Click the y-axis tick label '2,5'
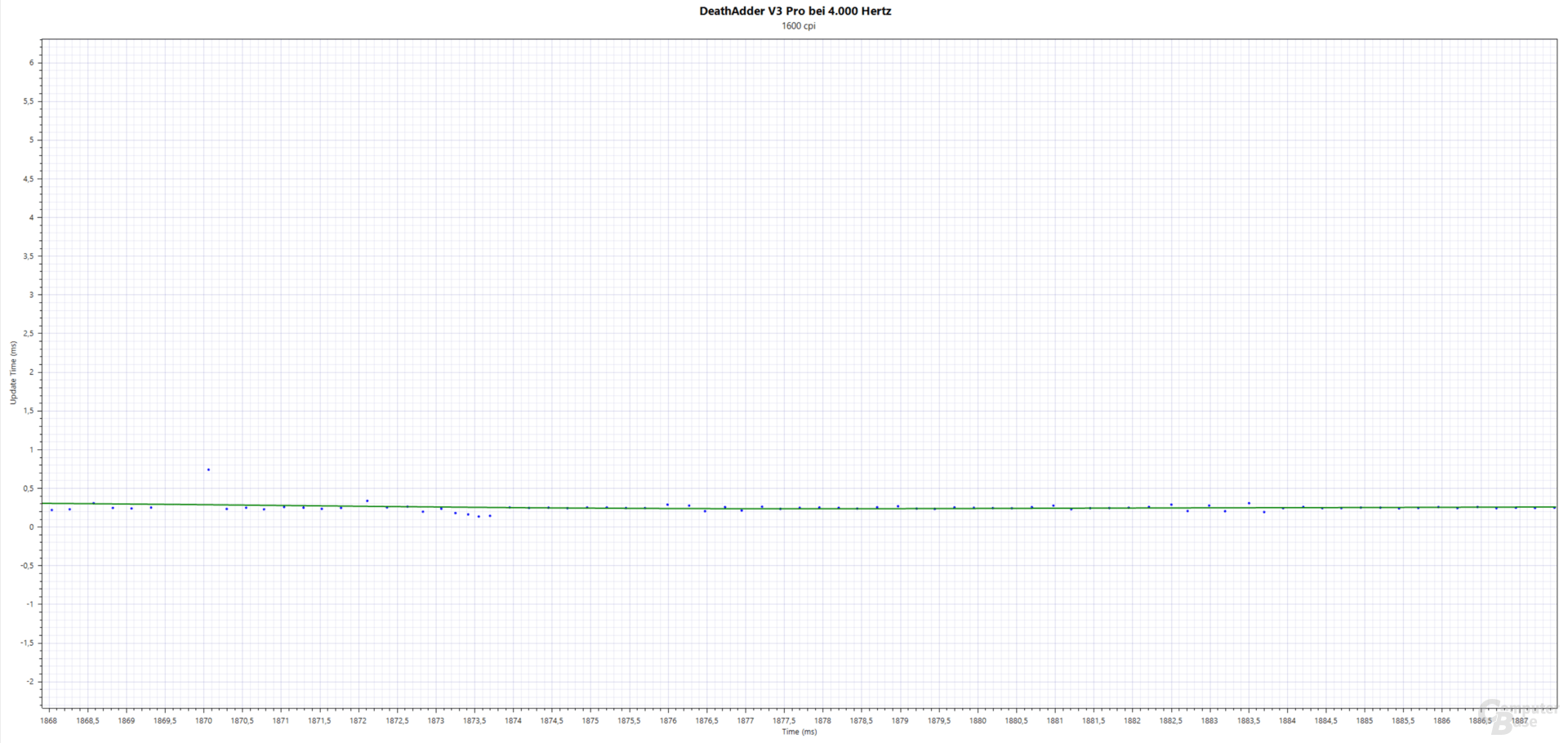Viewport: 1568px width, 743px height. click(x=29, y=334)
